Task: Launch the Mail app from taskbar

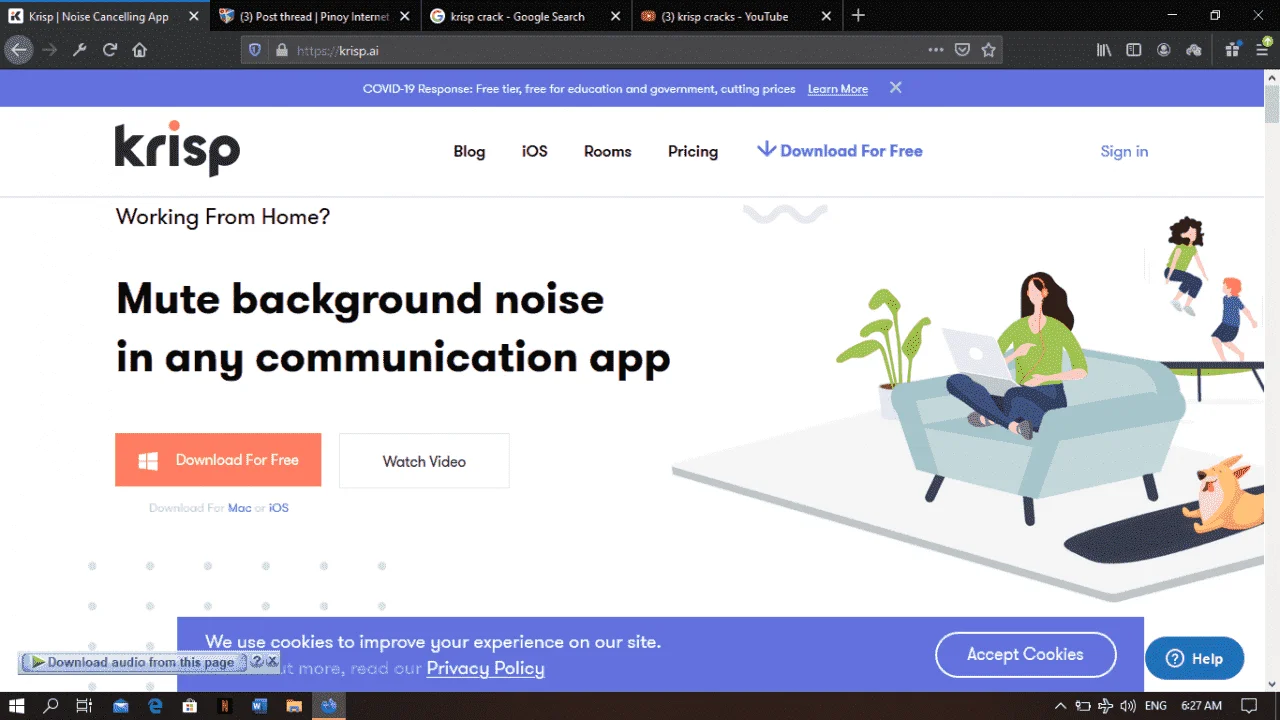Action: pyautogui.click(x=121, y=706)
